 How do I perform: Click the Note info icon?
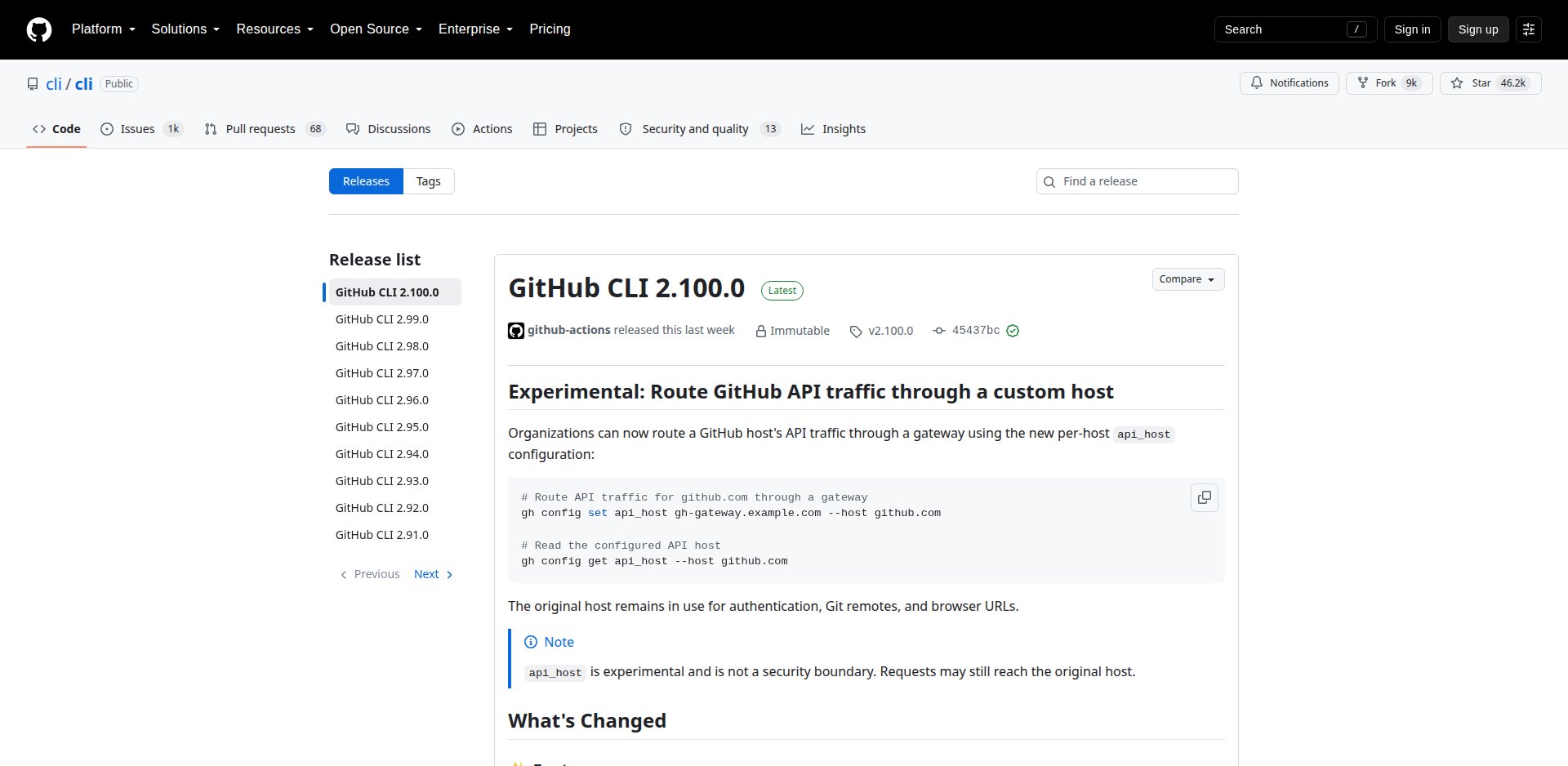click(531, 642)
